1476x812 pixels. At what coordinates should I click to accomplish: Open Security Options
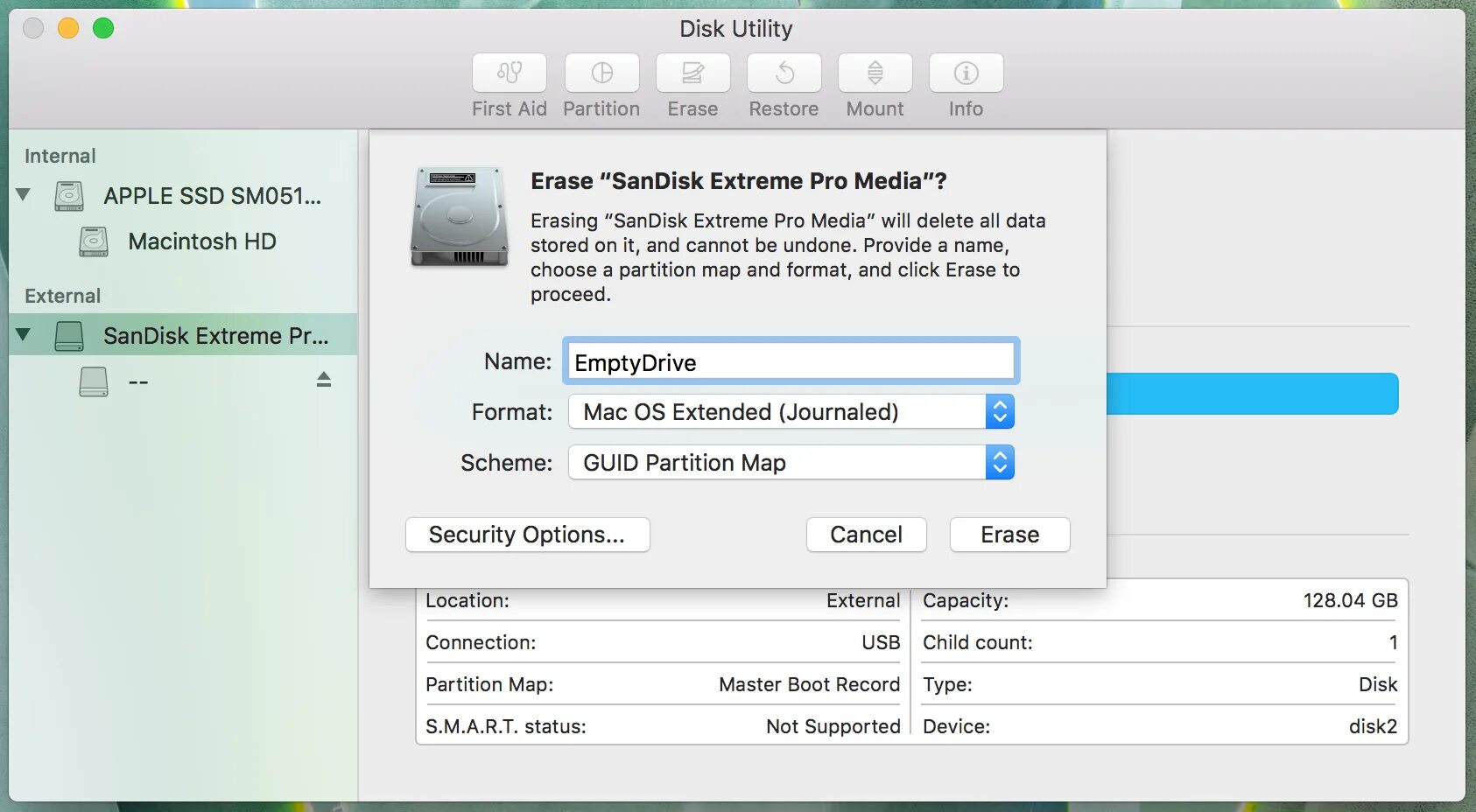[528, 535]
